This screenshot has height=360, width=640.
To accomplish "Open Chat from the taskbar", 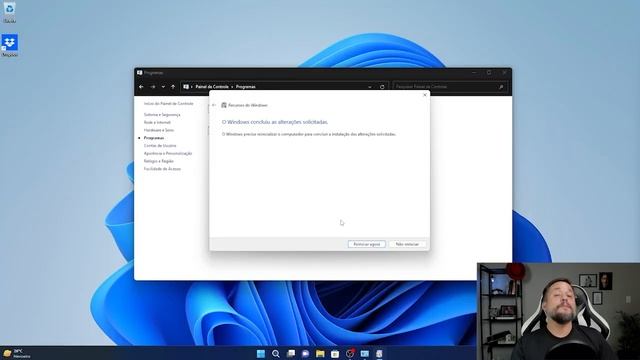I will click(305, 353).
